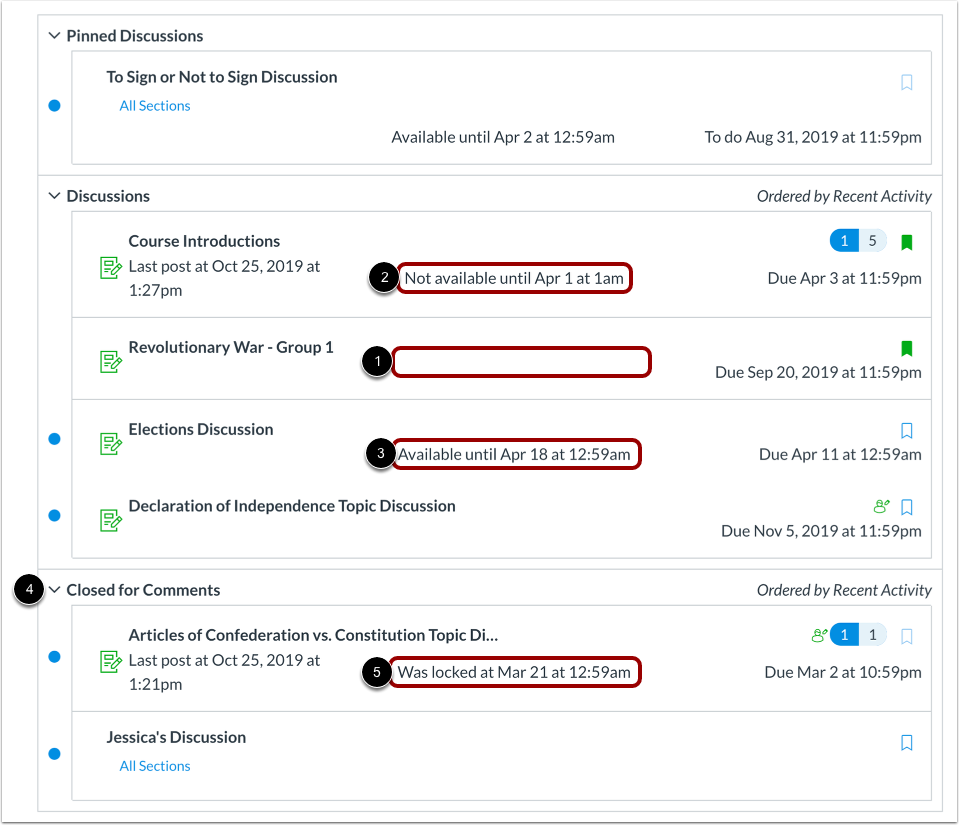Click graded icon beside Articles of Confederation
This screenshot has width=959, height=825.
tap(111, 662)
